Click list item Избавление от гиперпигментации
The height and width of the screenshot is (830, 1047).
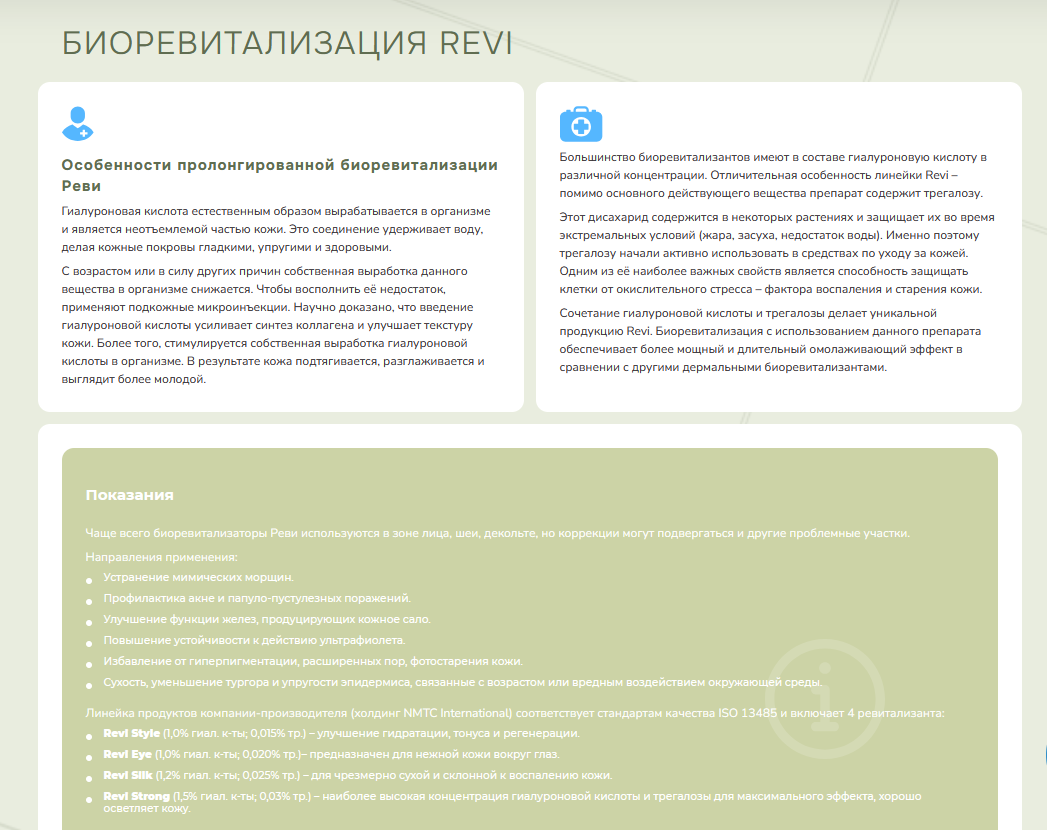coord(313,661)
